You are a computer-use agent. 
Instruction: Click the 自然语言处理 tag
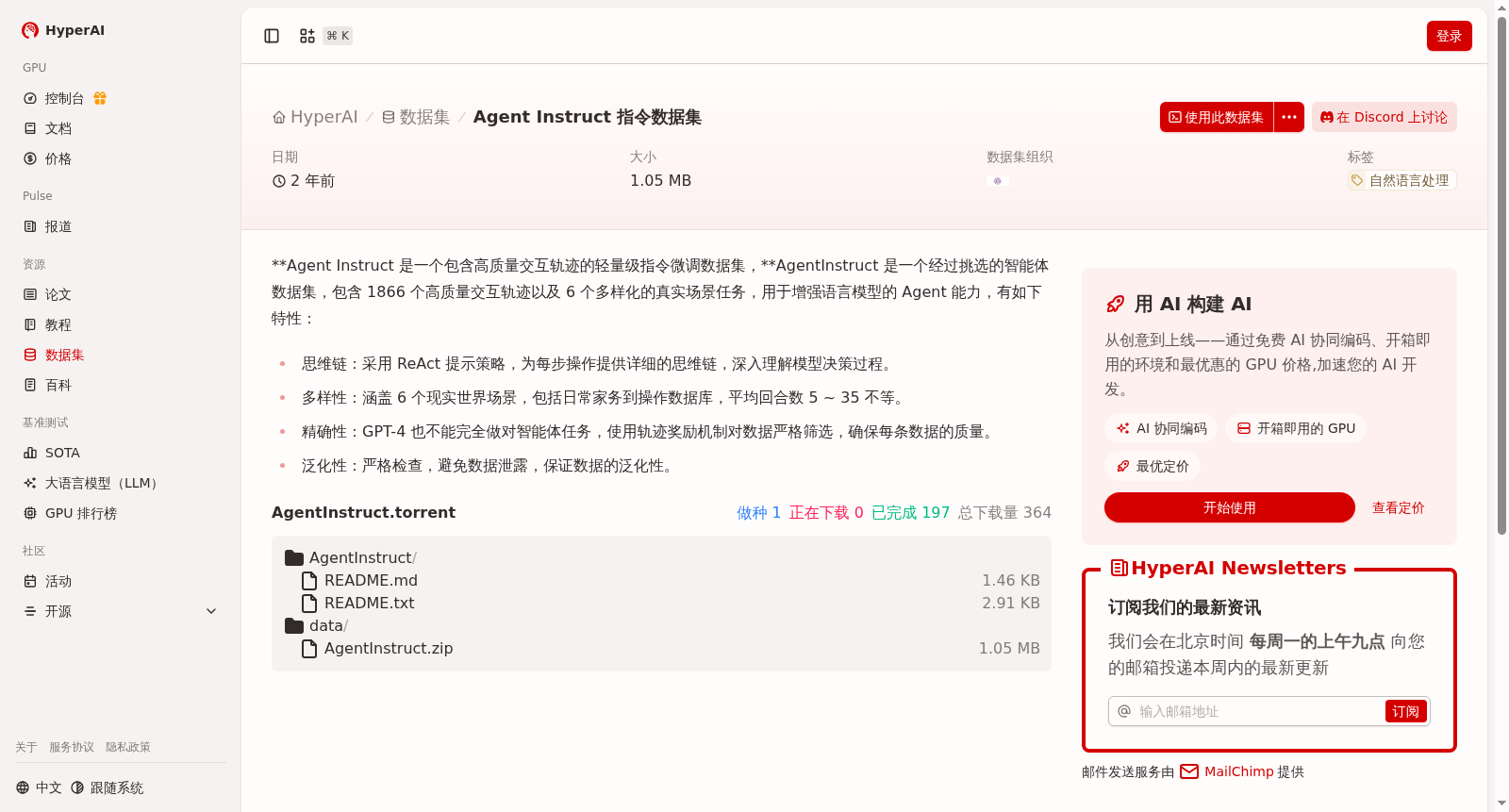click(1402, 180)
